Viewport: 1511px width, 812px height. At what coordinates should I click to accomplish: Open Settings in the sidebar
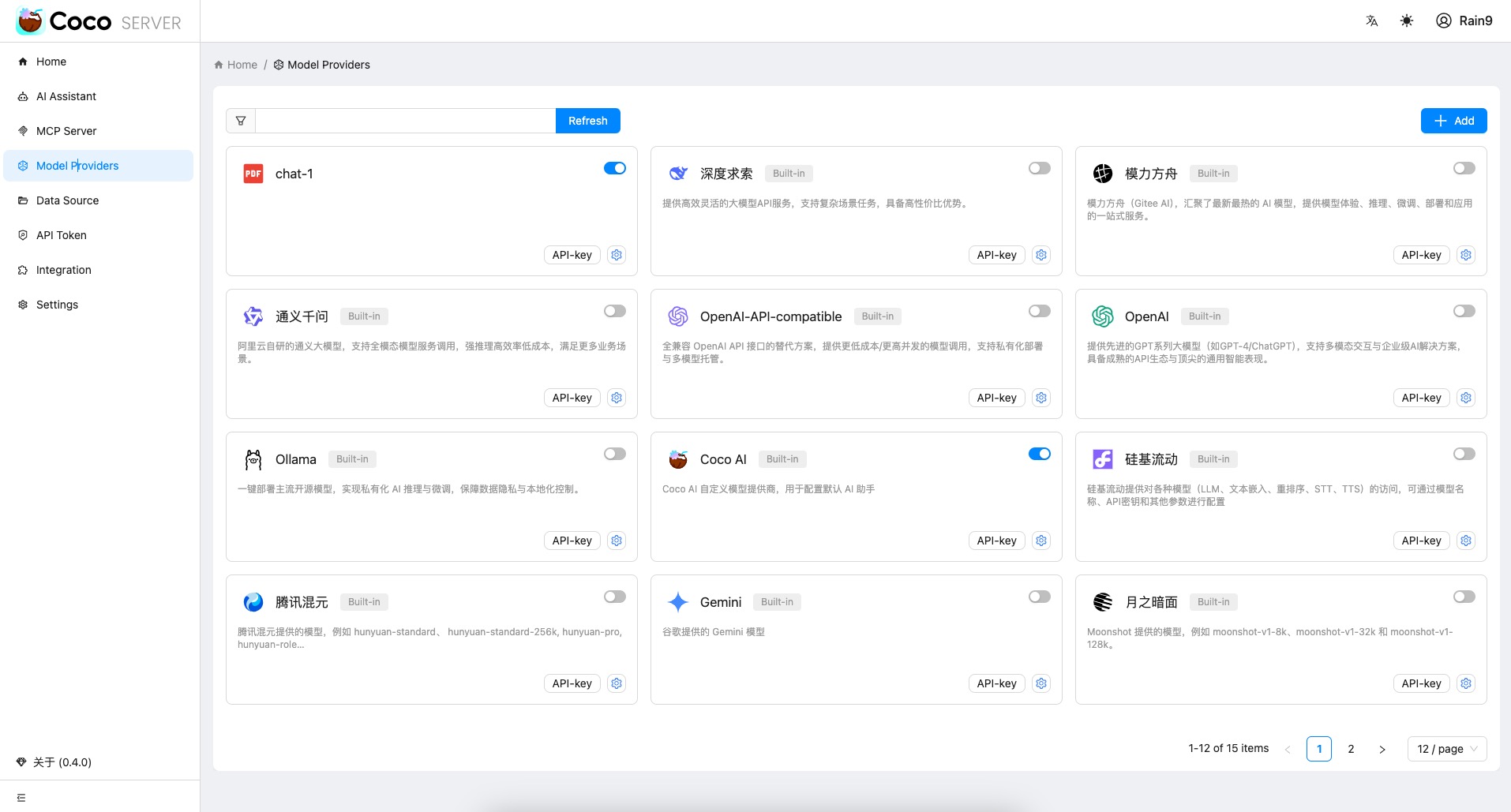(x=99, y=305)
